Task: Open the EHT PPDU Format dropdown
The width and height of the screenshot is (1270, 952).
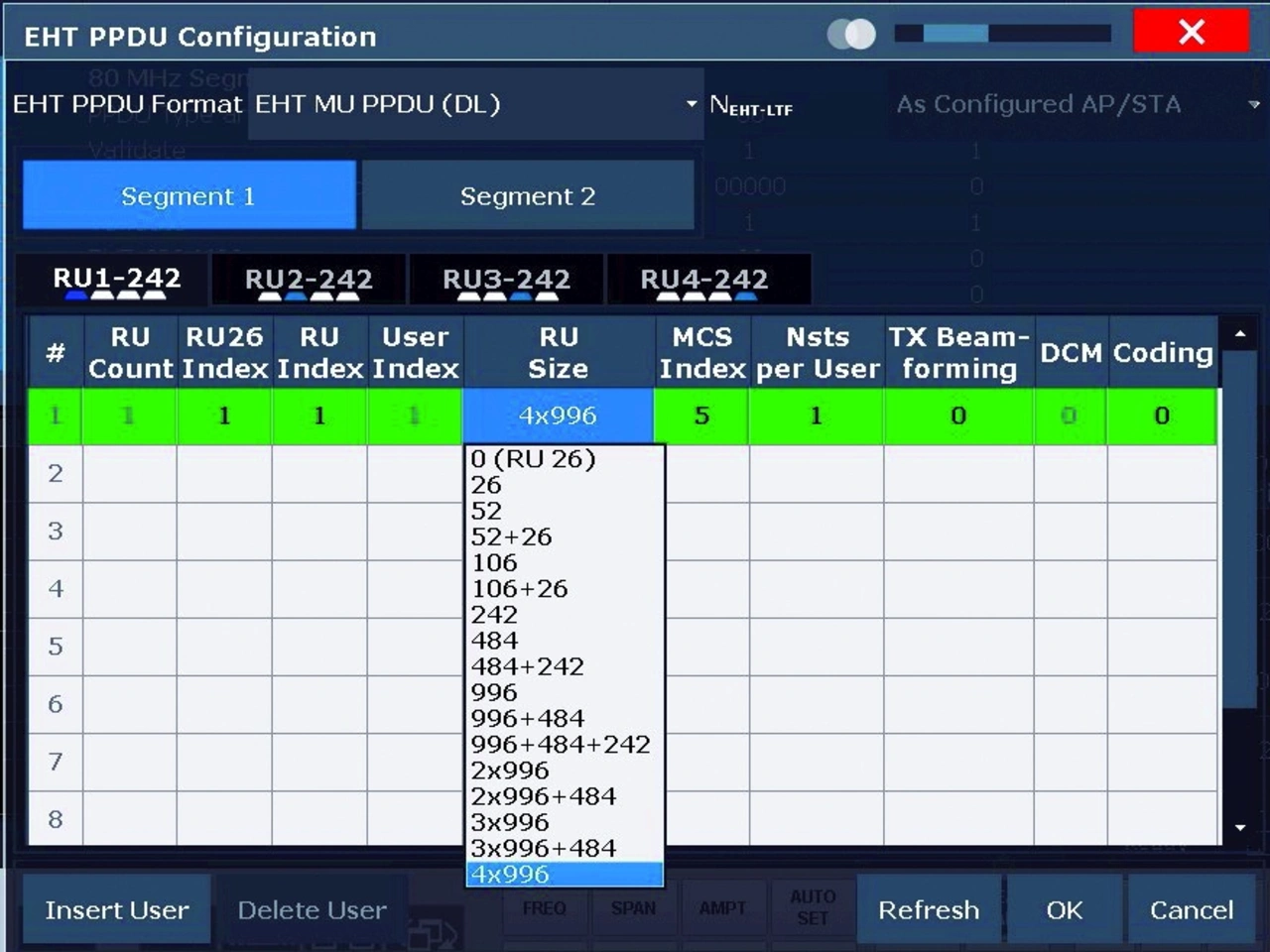Action: (476, 104)
